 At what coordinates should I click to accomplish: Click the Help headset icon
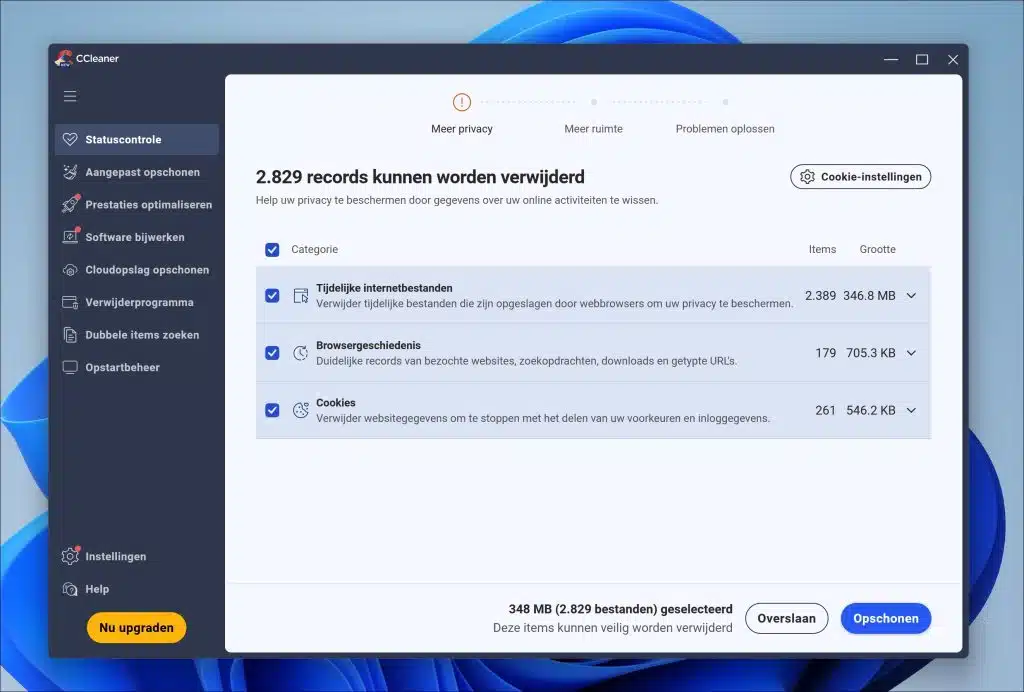coord(70,589)
